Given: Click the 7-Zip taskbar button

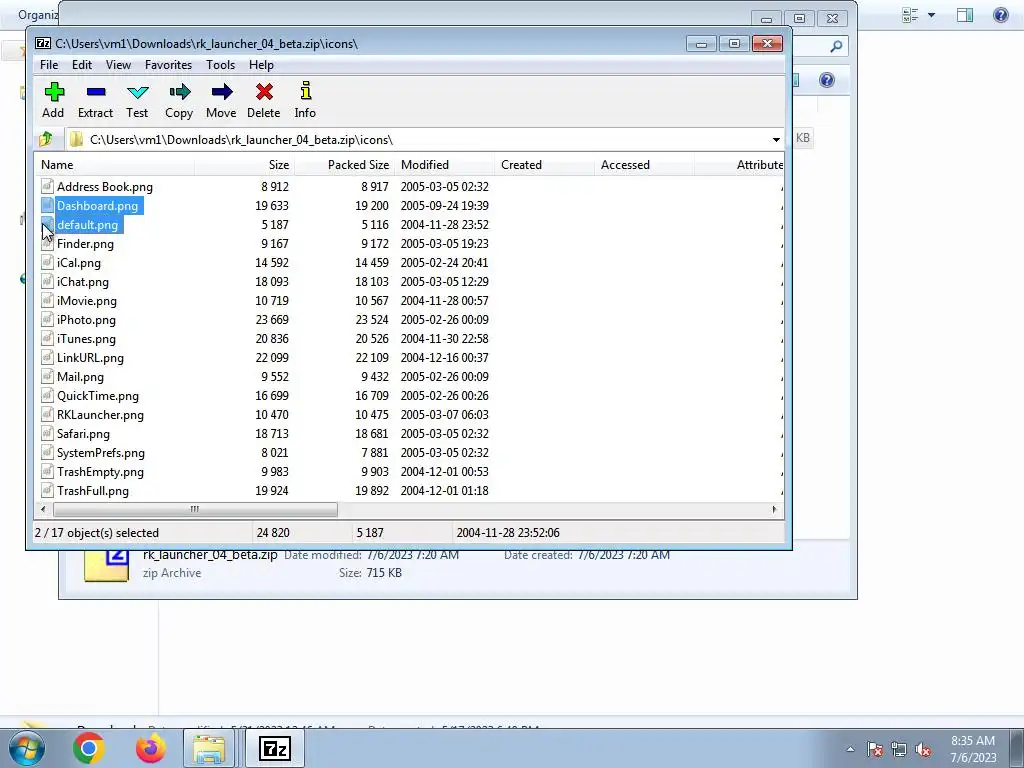Looking at the screenshot, I should click(274, 748).
